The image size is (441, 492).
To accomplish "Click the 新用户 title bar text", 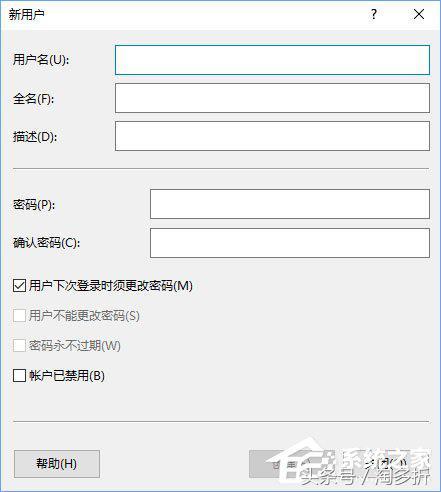I will pos(26,14).
